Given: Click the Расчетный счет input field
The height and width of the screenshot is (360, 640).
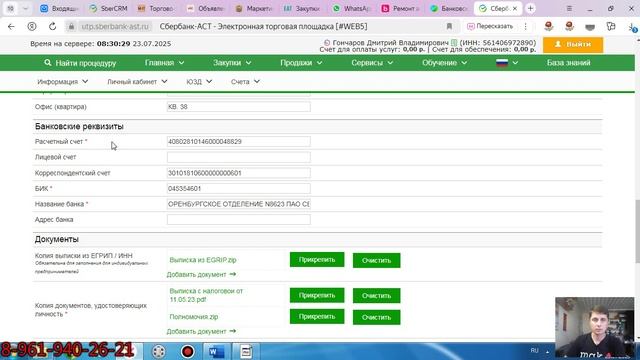Looking at the screenshot, I should click(x=239, y=142).
